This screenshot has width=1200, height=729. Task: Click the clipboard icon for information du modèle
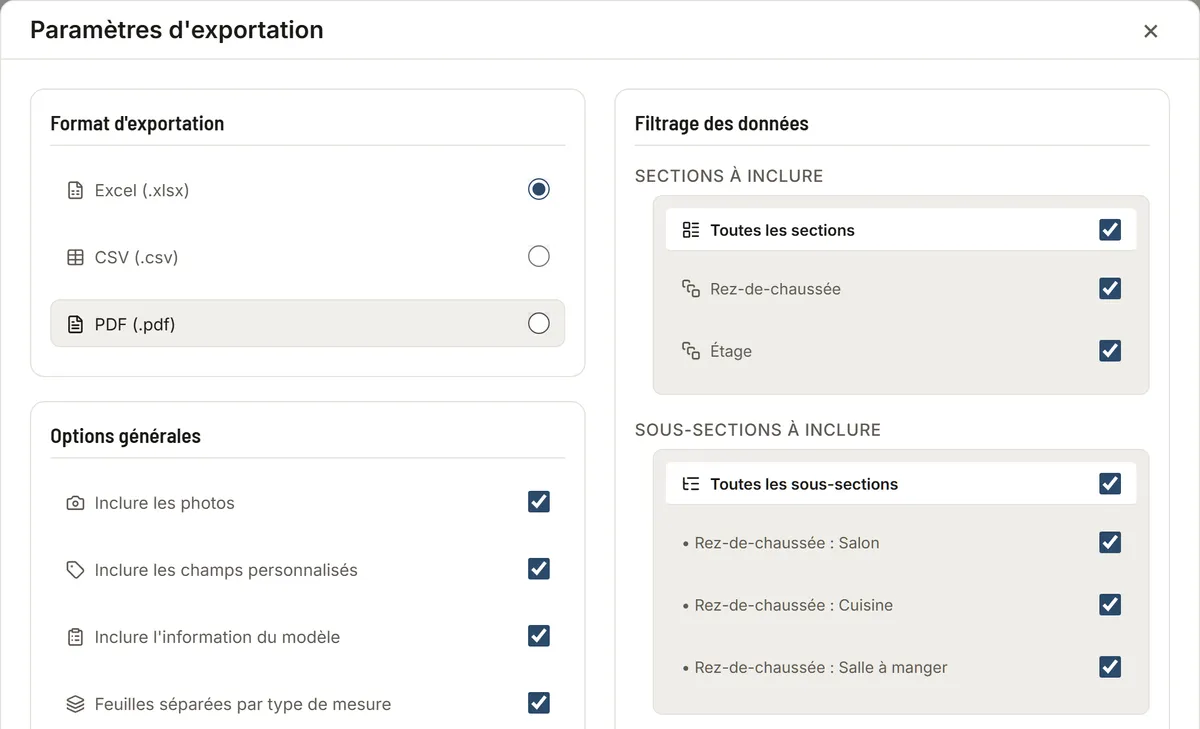pos(75,637)
